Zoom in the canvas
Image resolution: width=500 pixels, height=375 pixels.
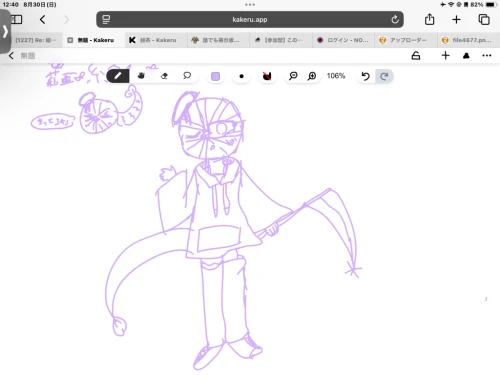312,76
